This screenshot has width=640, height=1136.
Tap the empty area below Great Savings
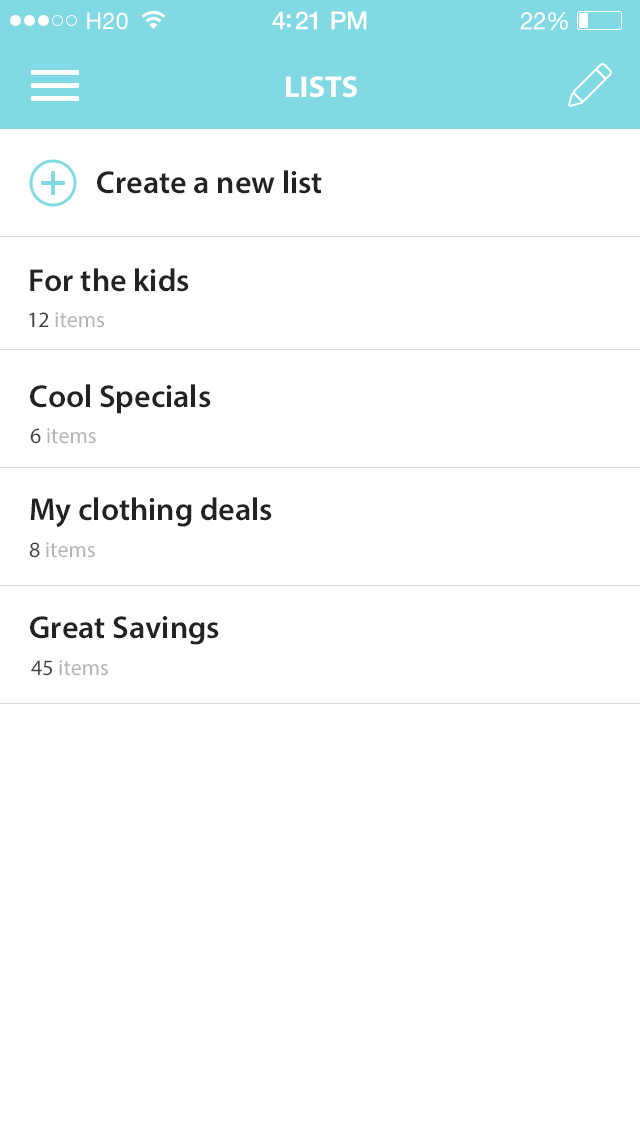tap(320, 900)
